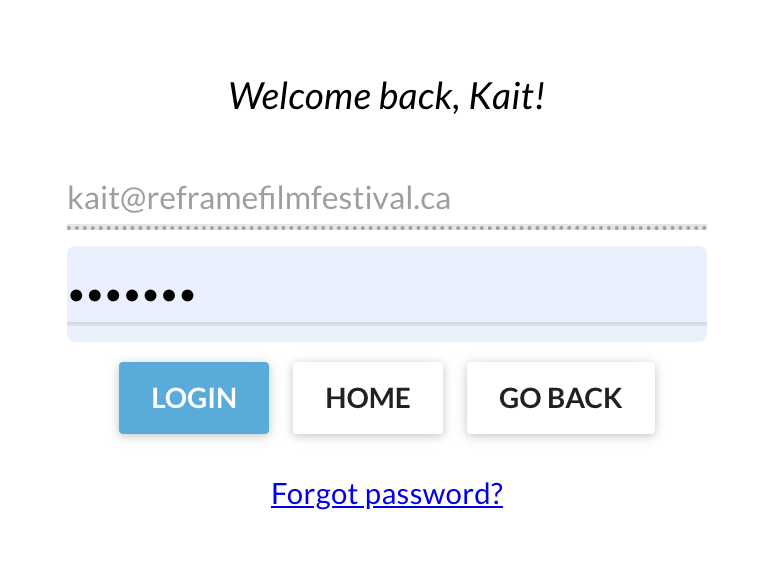Click the GO BACK button
Viewport: 762px width, 564px height.
tap(560, 398)
